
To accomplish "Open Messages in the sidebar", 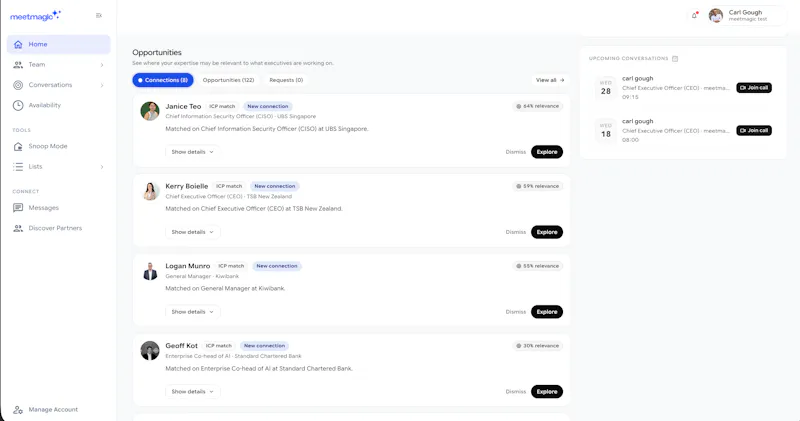I will point(59,208).
